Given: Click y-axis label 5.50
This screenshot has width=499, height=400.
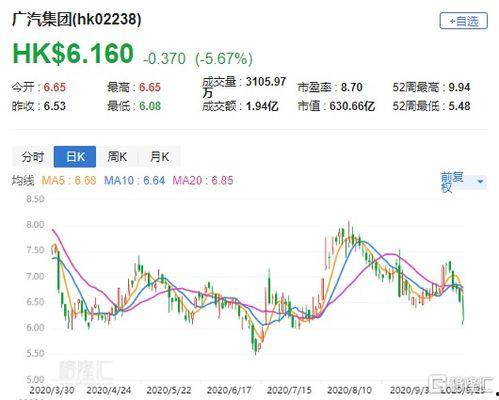Looking at the screenshot, I should click(x=35, y=353).
